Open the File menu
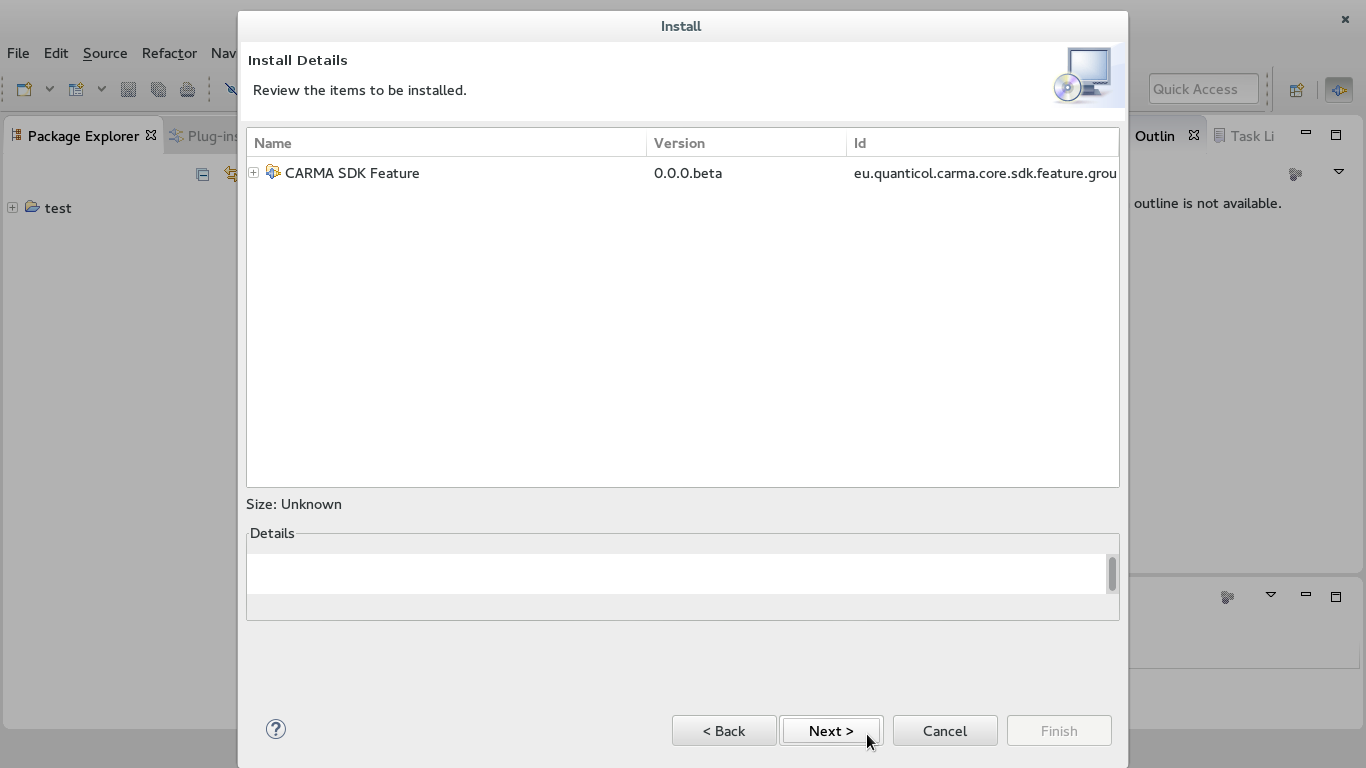 (x=18, y=53)
